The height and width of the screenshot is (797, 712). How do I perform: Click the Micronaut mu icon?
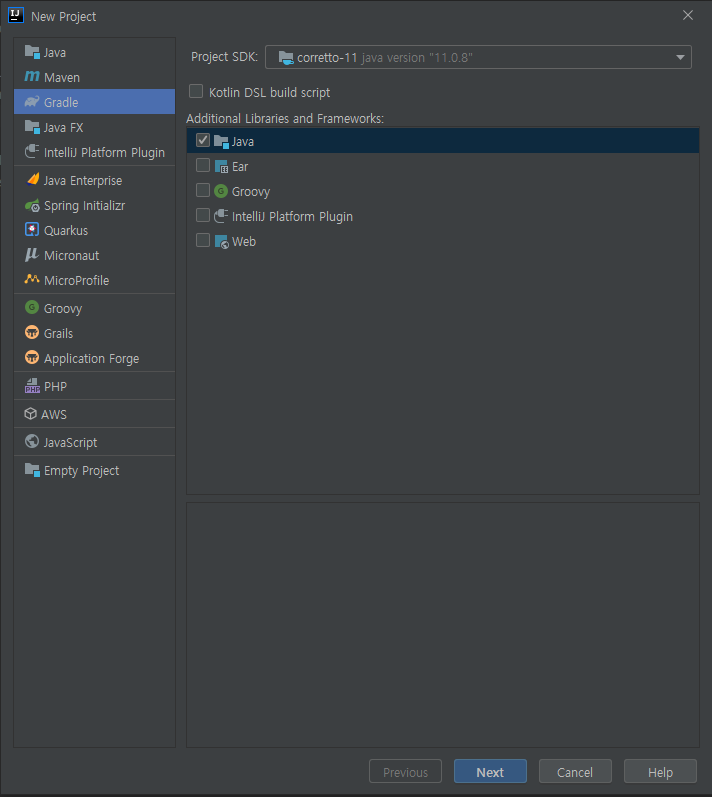pos(32,255)
